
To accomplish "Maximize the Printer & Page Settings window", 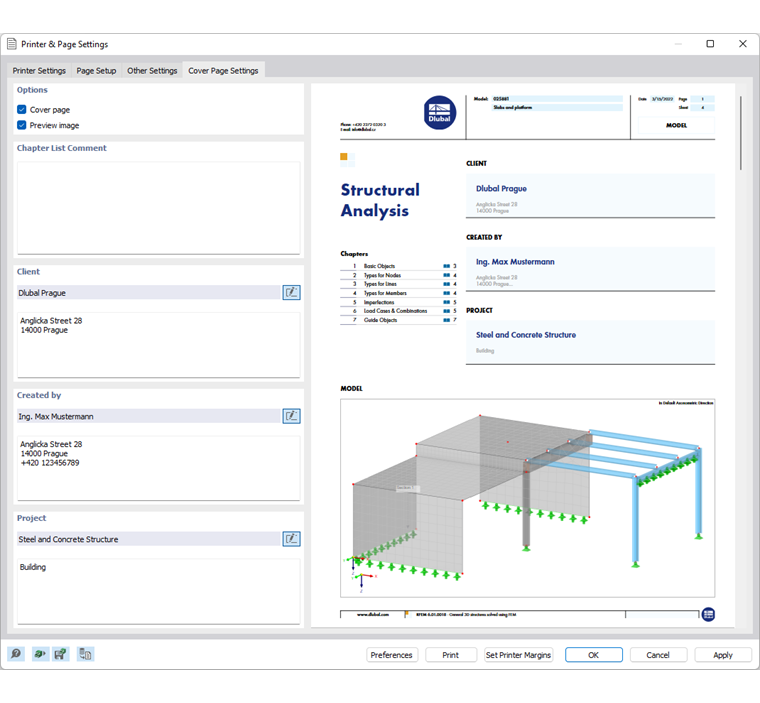I will [x=710, y=44].
